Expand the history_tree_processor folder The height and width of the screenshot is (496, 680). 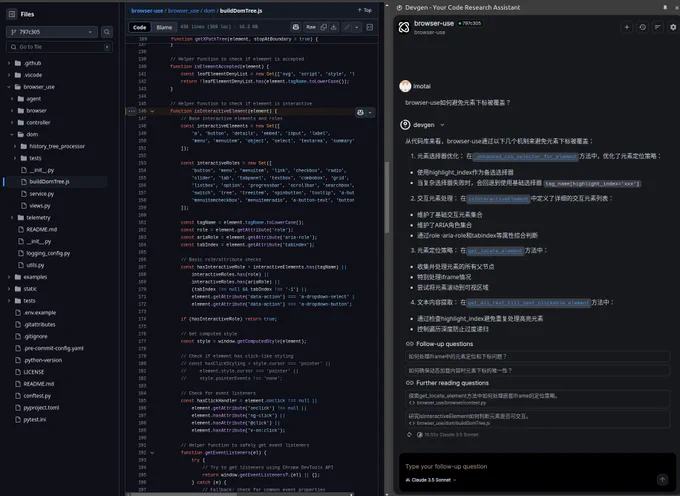click(15, 146)
